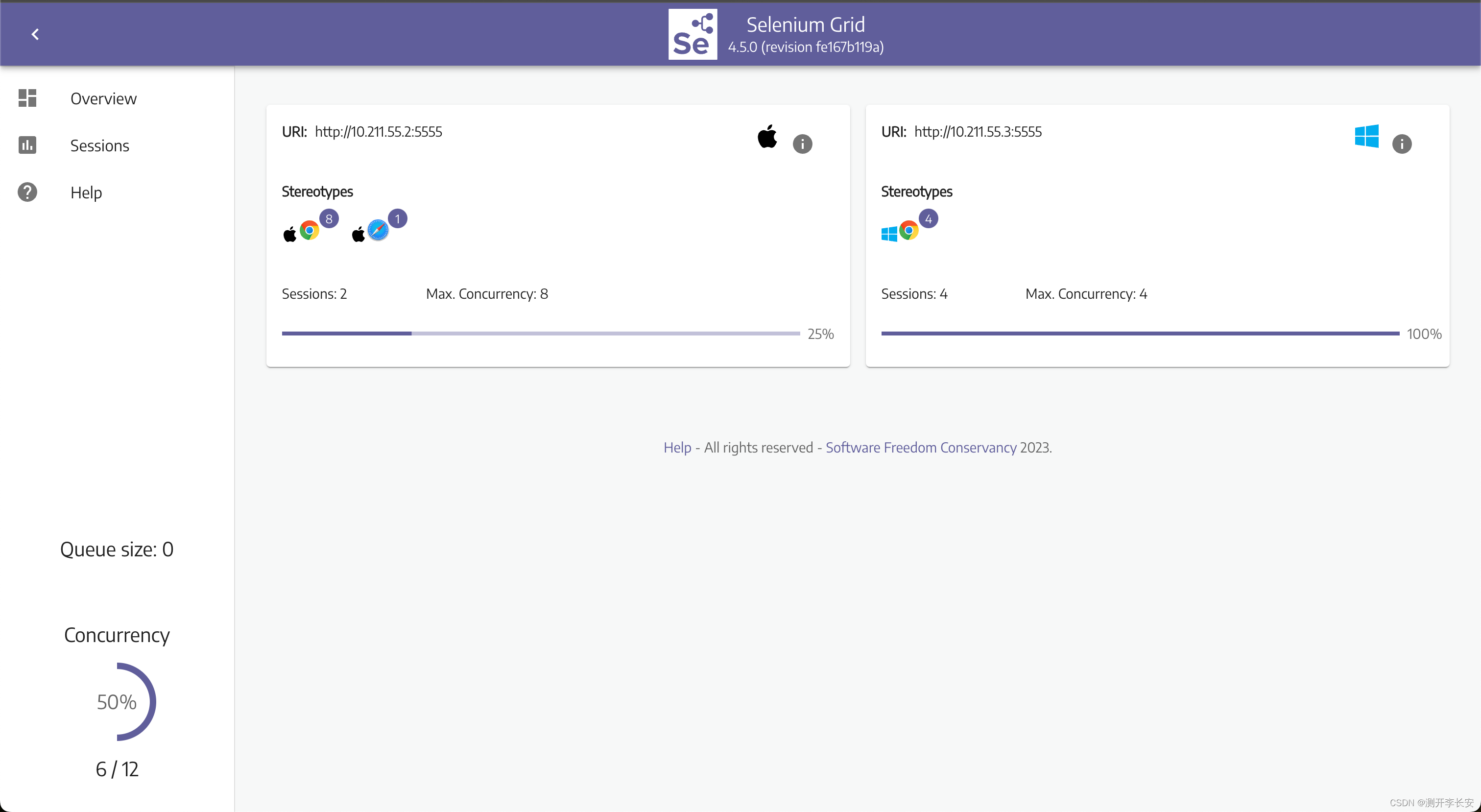Image resolution: width=1481 pixels, height=812 pixels.
Task: Click 'Sessions: 2' on first node
Action: point(314,294)
